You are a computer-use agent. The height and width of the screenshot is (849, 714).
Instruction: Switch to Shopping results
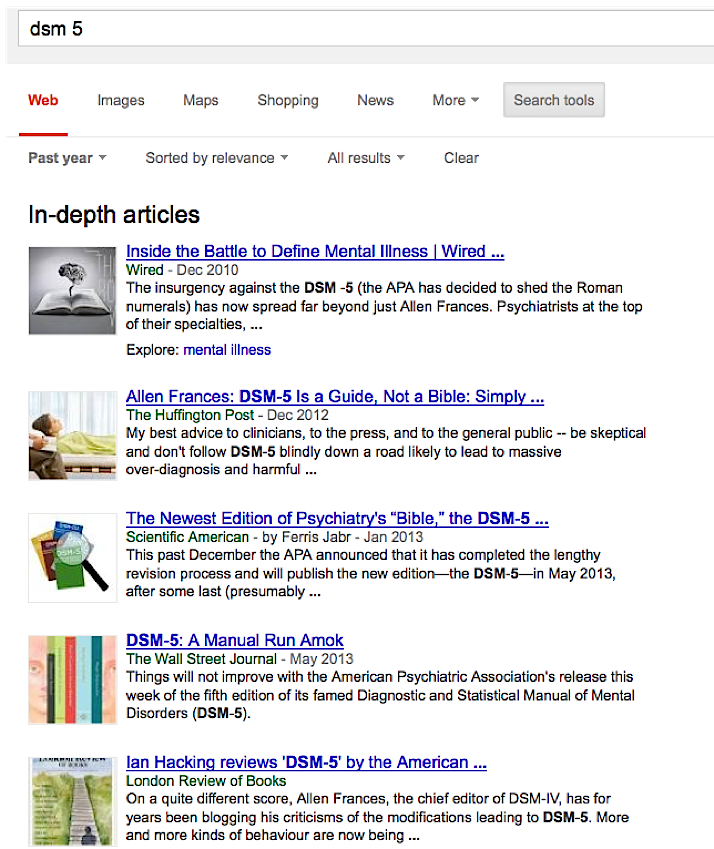[288, 100]
